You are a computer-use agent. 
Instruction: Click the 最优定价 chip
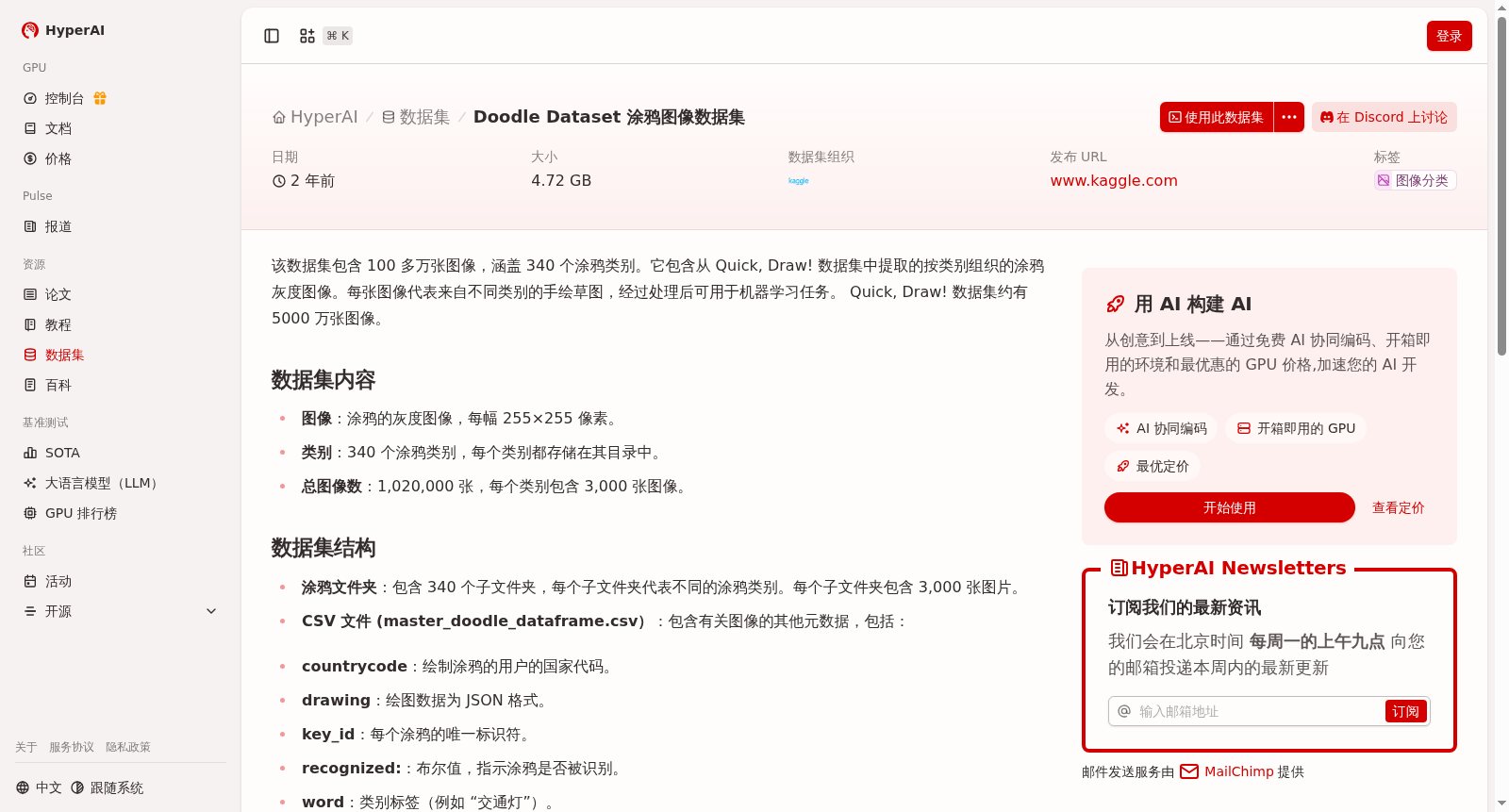(1152, 466)
